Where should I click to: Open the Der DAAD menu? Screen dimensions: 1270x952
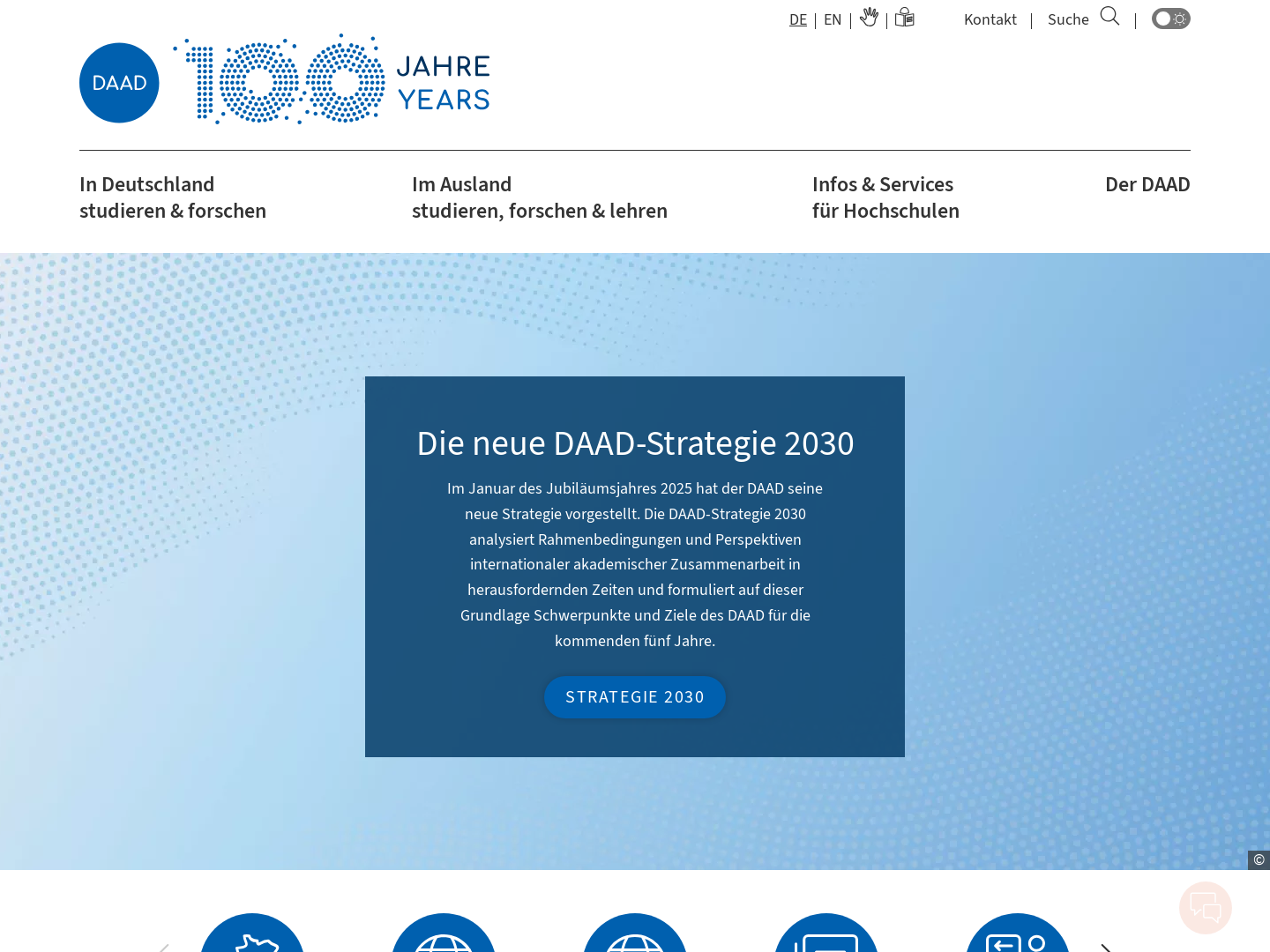1147,184
